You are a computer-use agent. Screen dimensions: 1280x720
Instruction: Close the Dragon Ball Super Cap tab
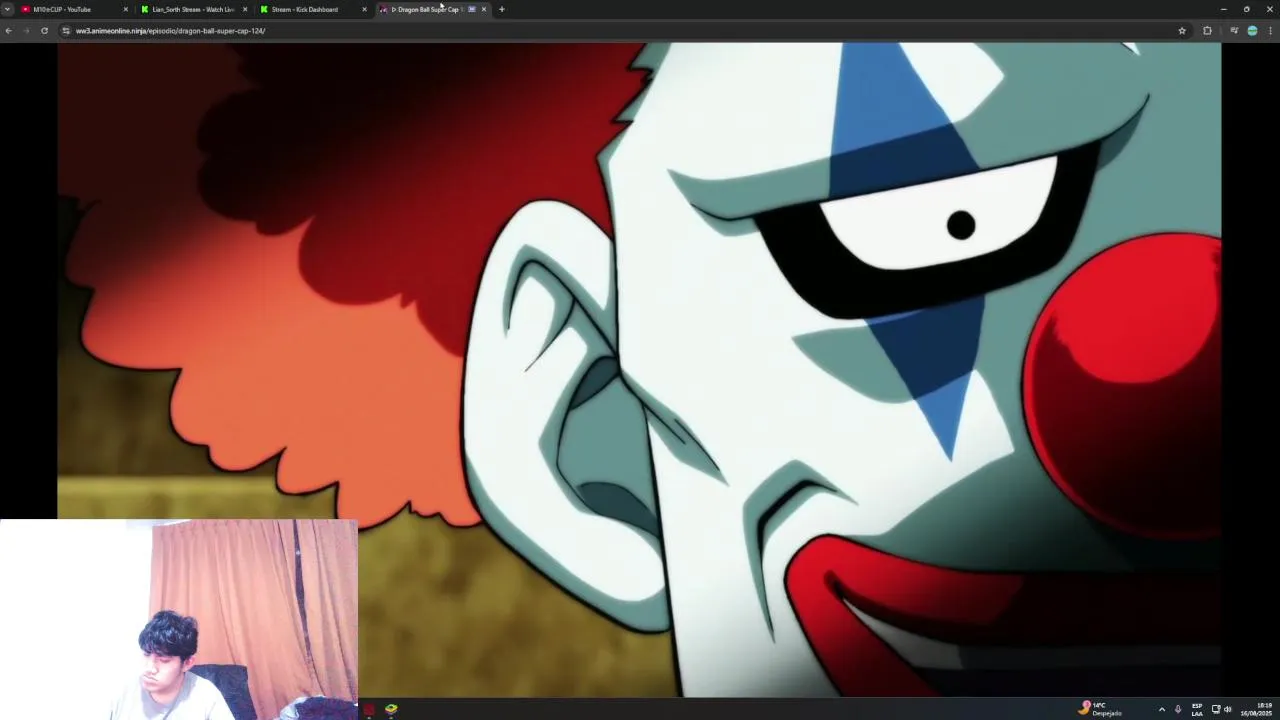(x=484, y=9)
